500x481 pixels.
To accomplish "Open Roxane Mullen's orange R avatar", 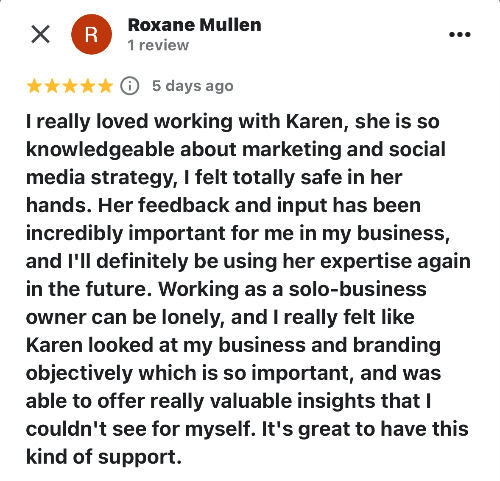I will 91,34.
